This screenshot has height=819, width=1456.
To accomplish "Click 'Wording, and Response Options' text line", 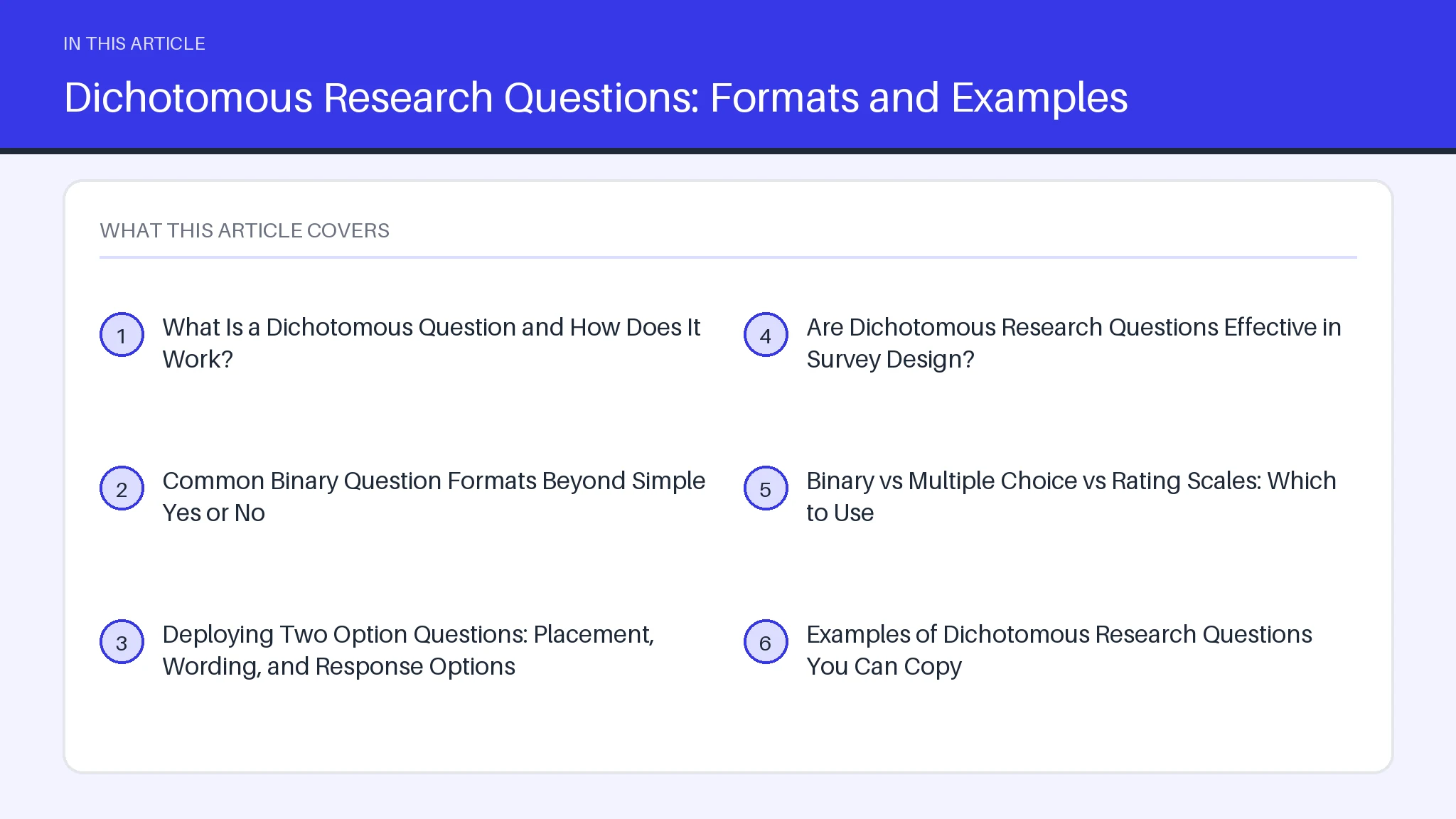I will 339,666.
